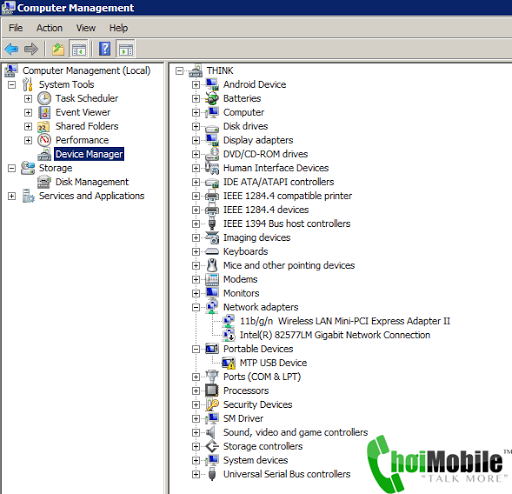Select the IEEE 1284.4 devices entry

266,210
